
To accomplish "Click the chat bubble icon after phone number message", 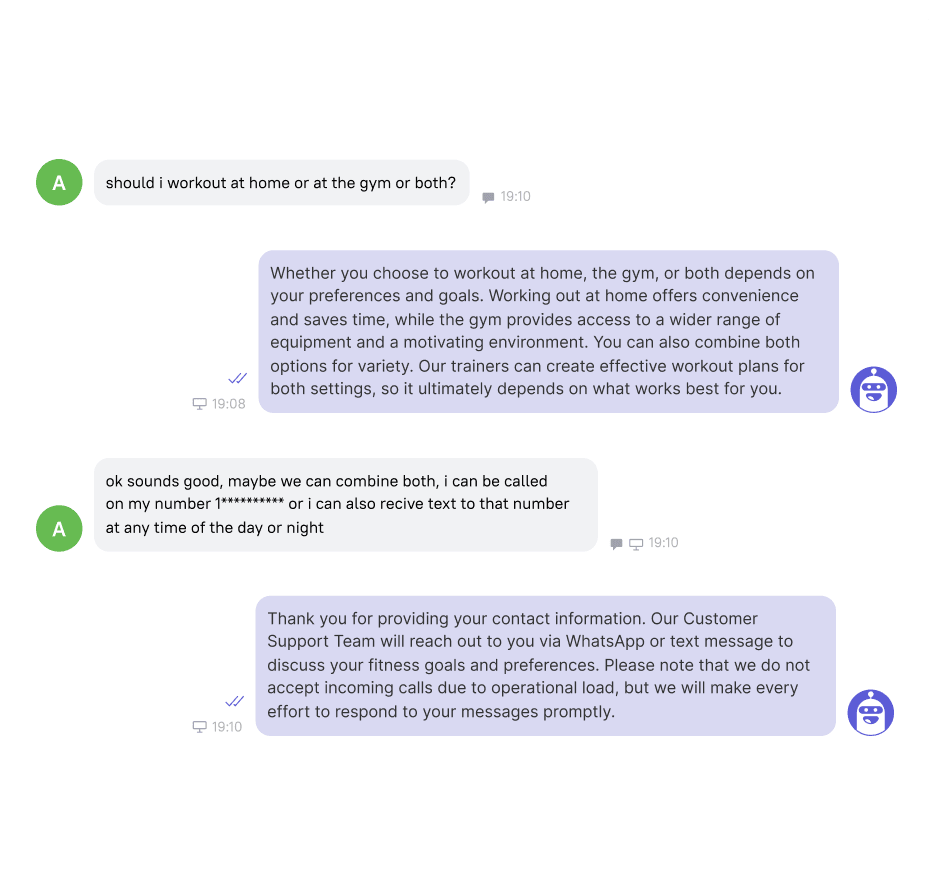I will pos(616,544).
